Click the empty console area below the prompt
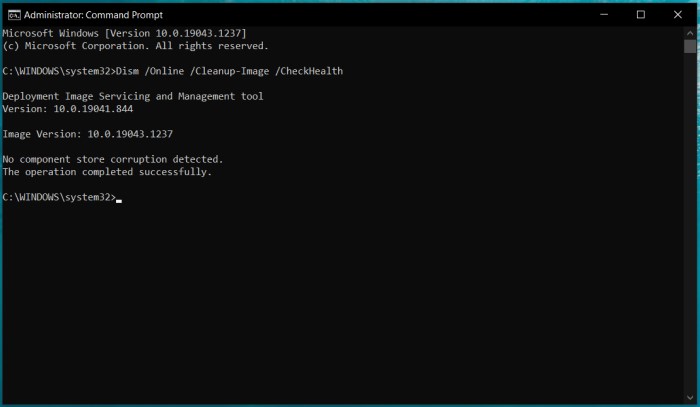This screenshot has height=407, width=700. coord(342,303)
